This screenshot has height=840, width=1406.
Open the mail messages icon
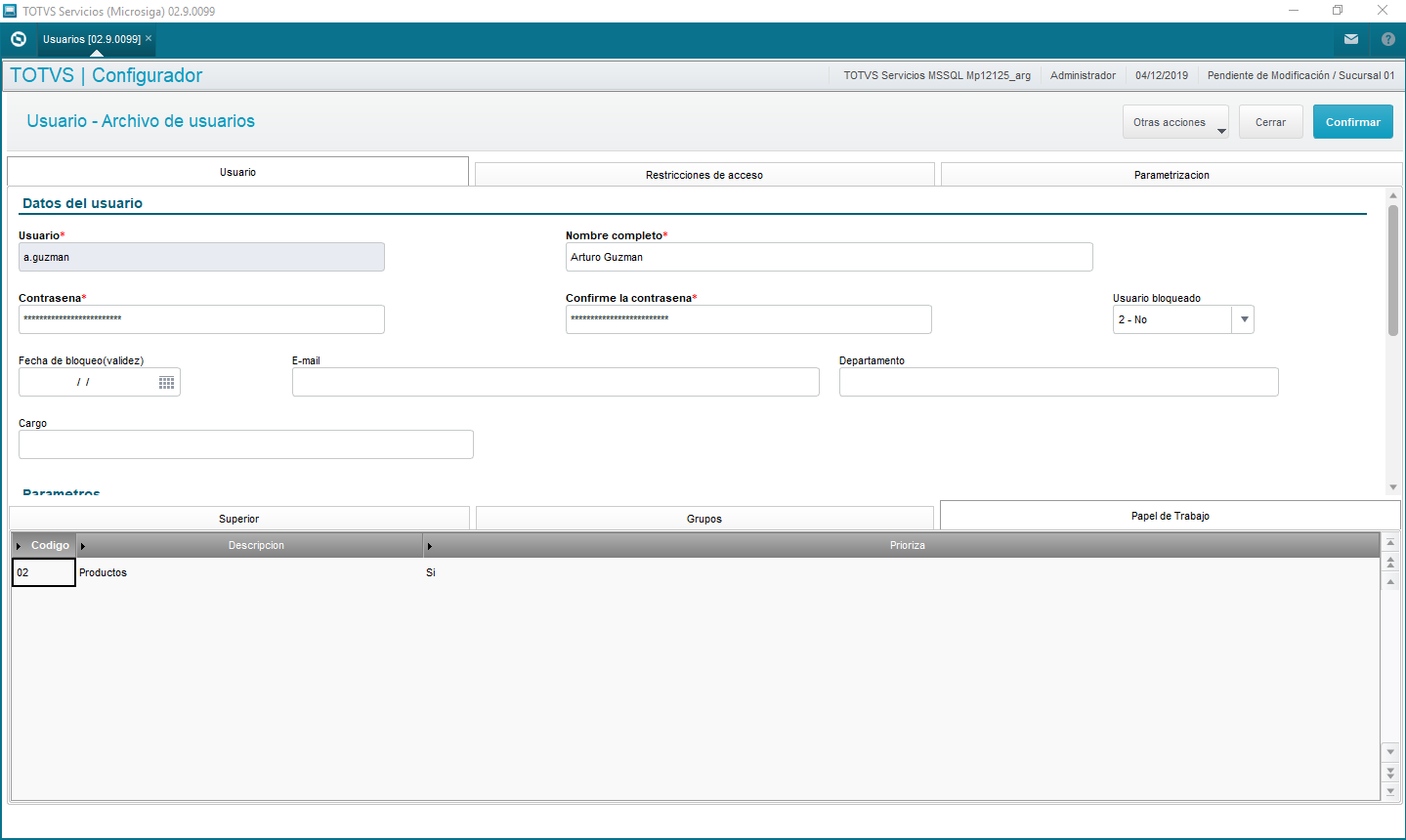(x=1351, y=39)
